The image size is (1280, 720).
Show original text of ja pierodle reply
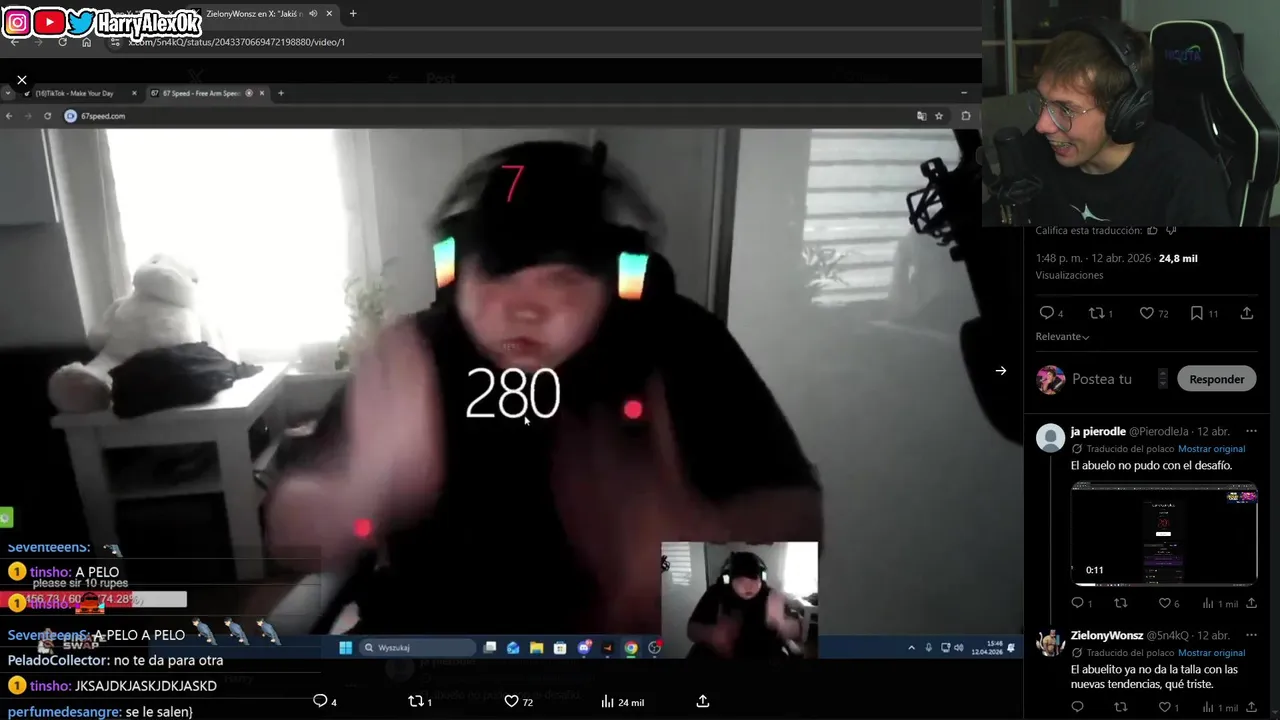tap(1211, 449)
